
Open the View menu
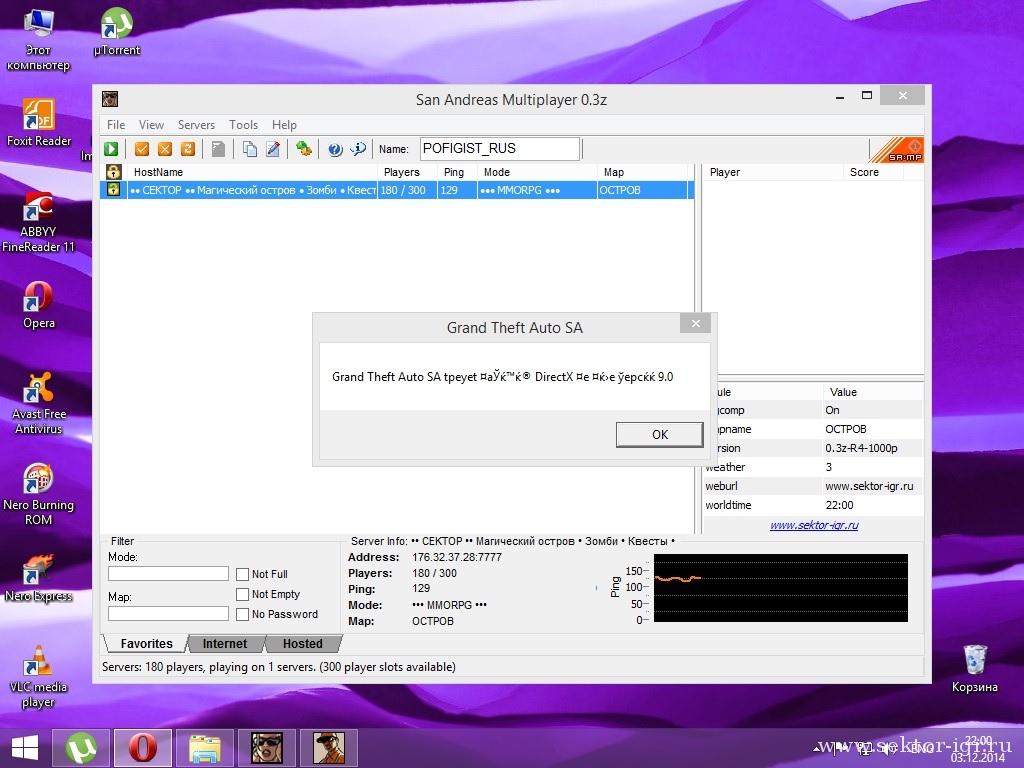click(x=151, y=125)
